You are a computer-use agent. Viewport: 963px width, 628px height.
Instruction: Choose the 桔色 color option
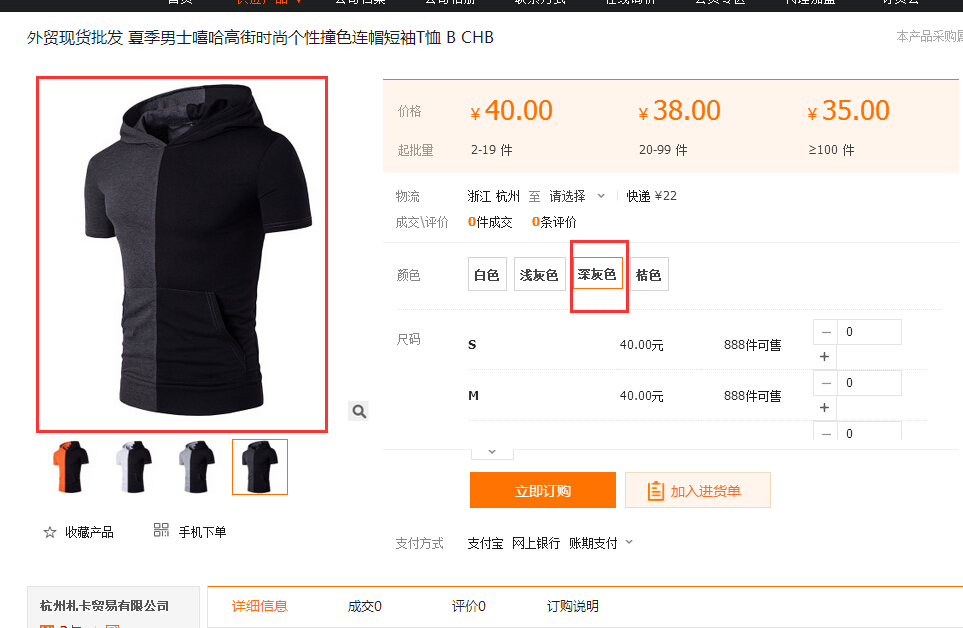pyautogui.click(x=649, y=274)
